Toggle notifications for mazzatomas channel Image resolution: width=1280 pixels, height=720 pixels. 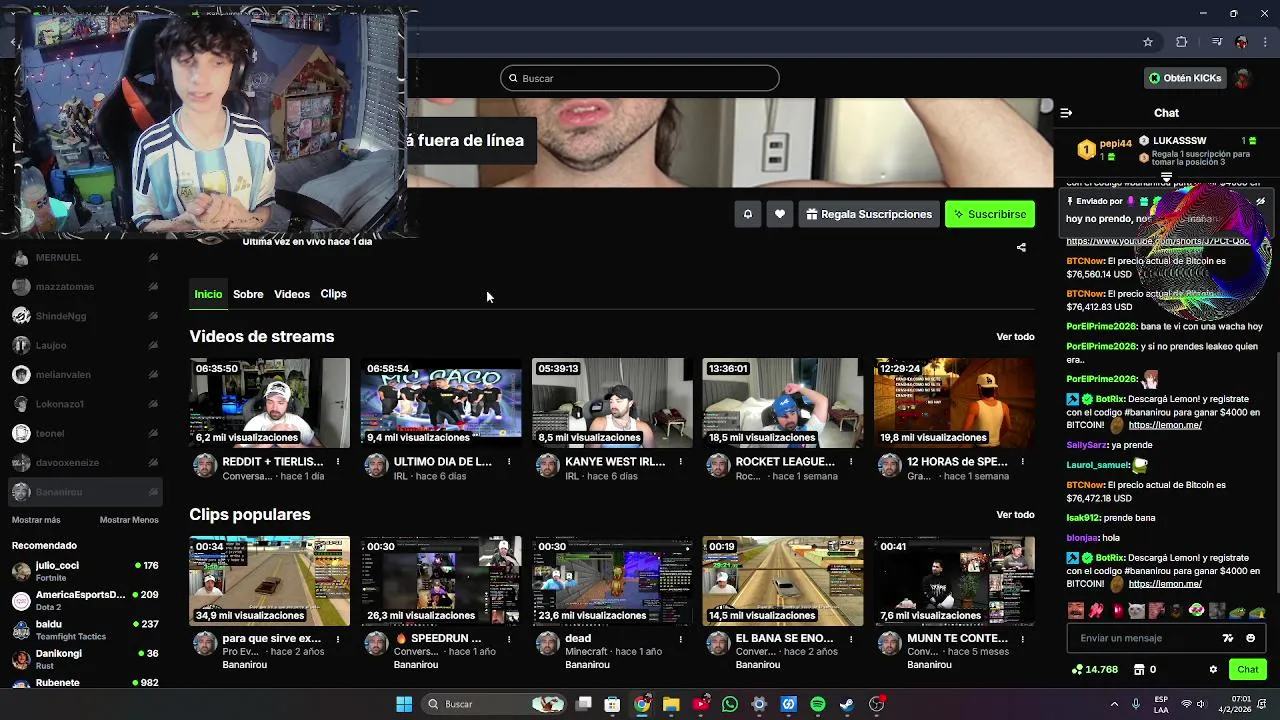tap(153, 287)
